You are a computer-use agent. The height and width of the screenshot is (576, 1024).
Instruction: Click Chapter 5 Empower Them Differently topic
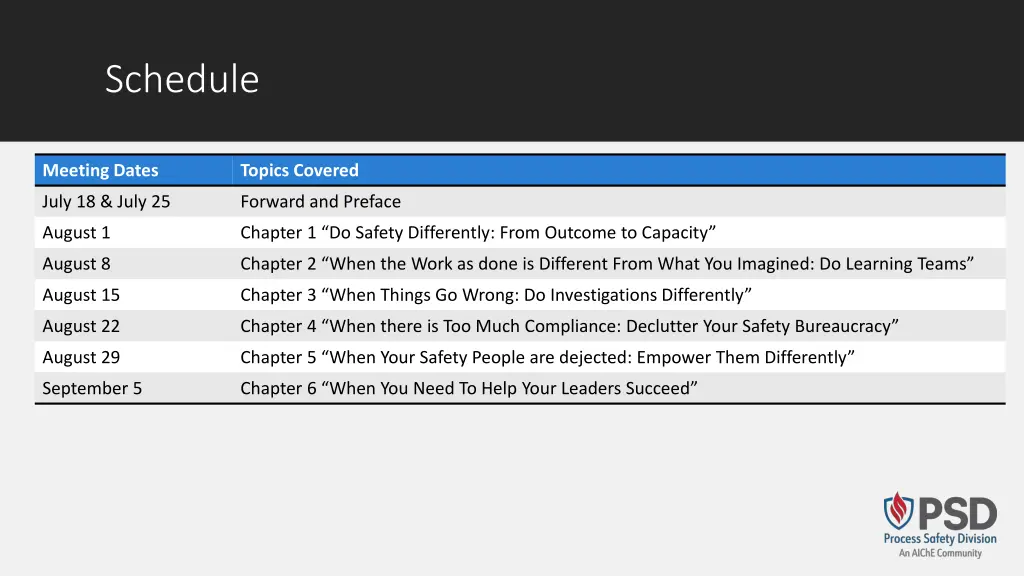pyautogui.click(x=547, y=357)
